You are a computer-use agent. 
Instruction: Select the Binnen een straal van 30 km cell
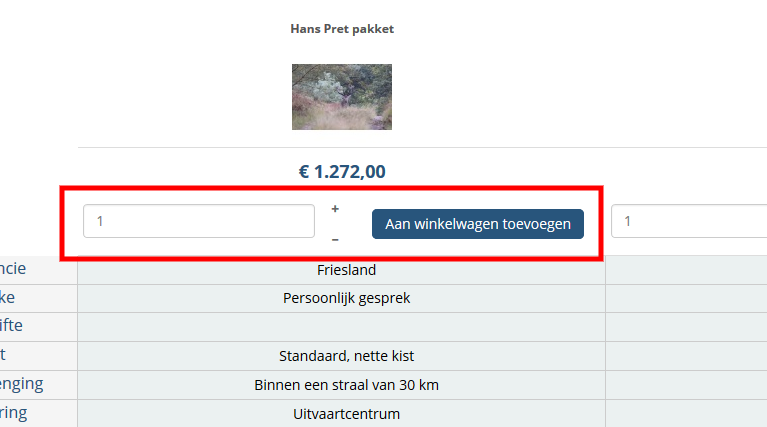click(342, 385)
